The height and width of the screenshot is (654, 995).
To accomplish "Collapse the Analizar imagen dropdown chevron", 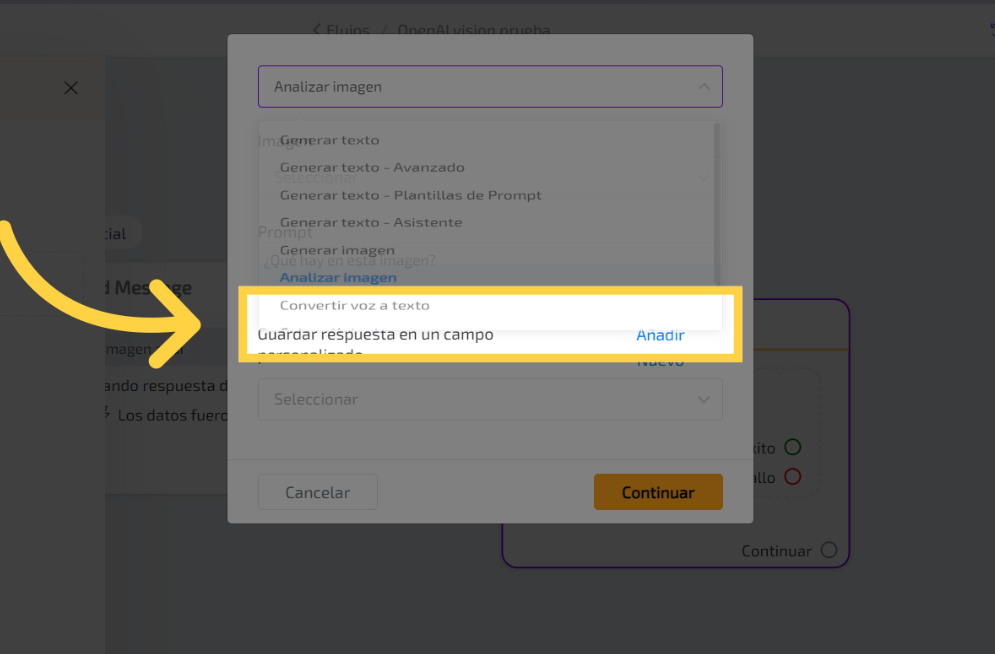I will coord(704,87).
